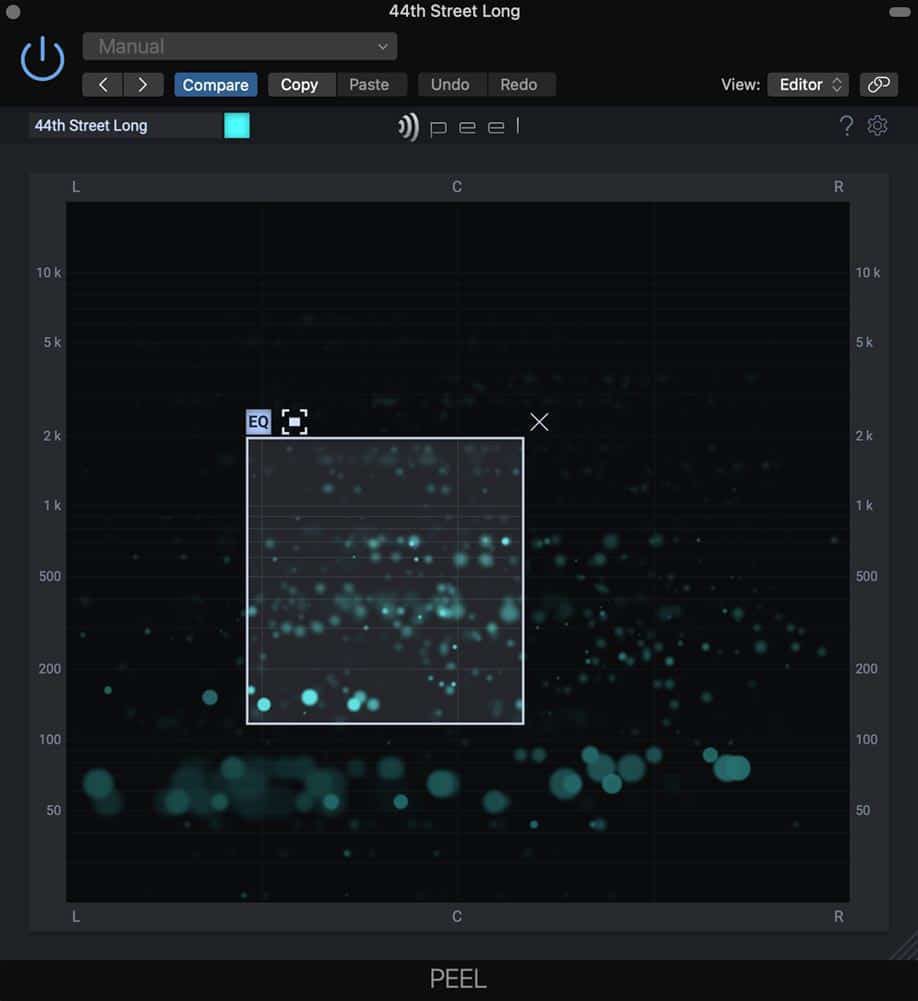Go to previous preset arrow
Viewport: 918px width, 1001px height.
(102, 85)
